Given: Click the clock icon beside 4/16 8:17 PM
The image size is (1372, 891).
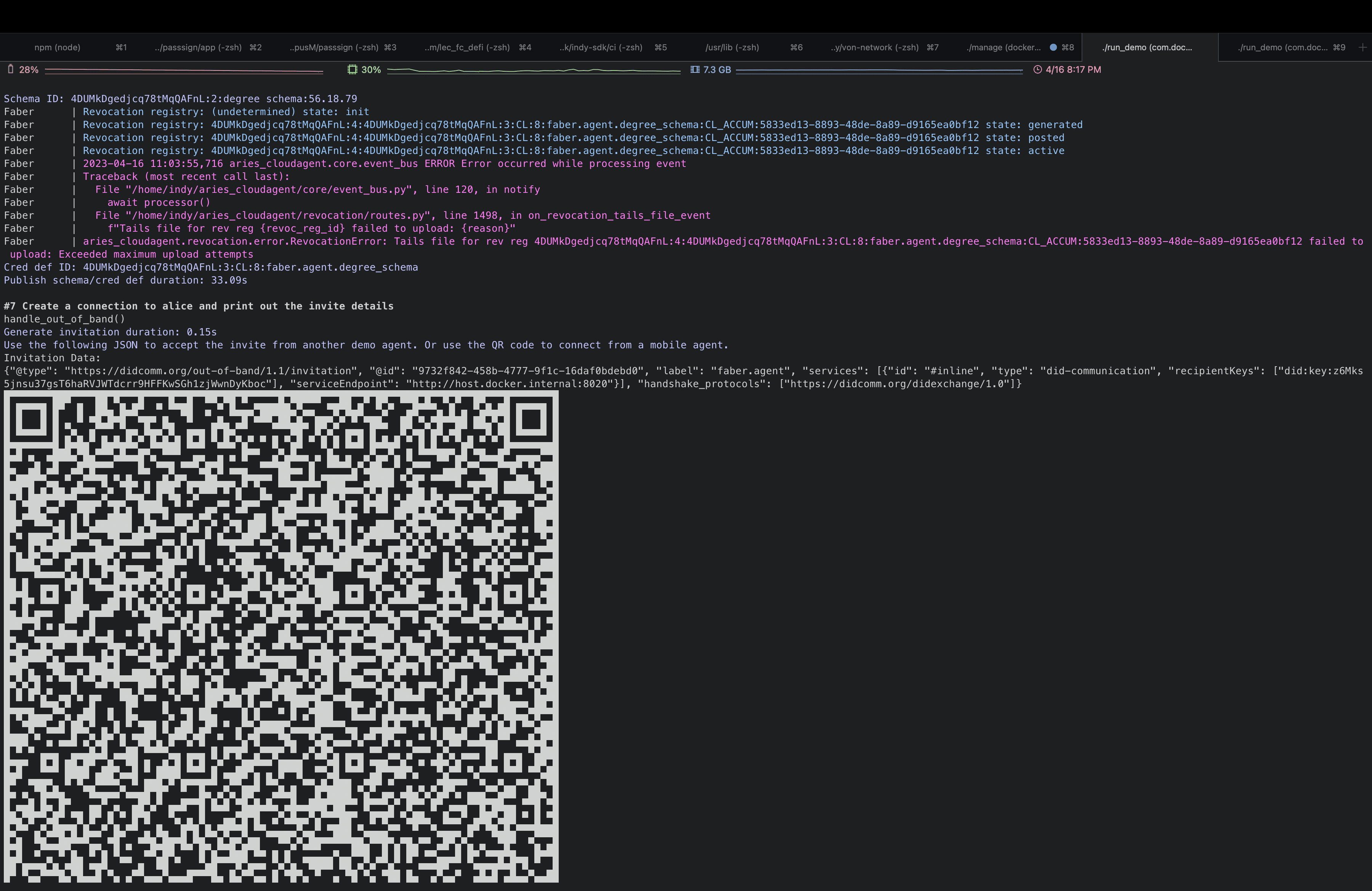Looking at the screenshot, I should tap(1038, 69).
